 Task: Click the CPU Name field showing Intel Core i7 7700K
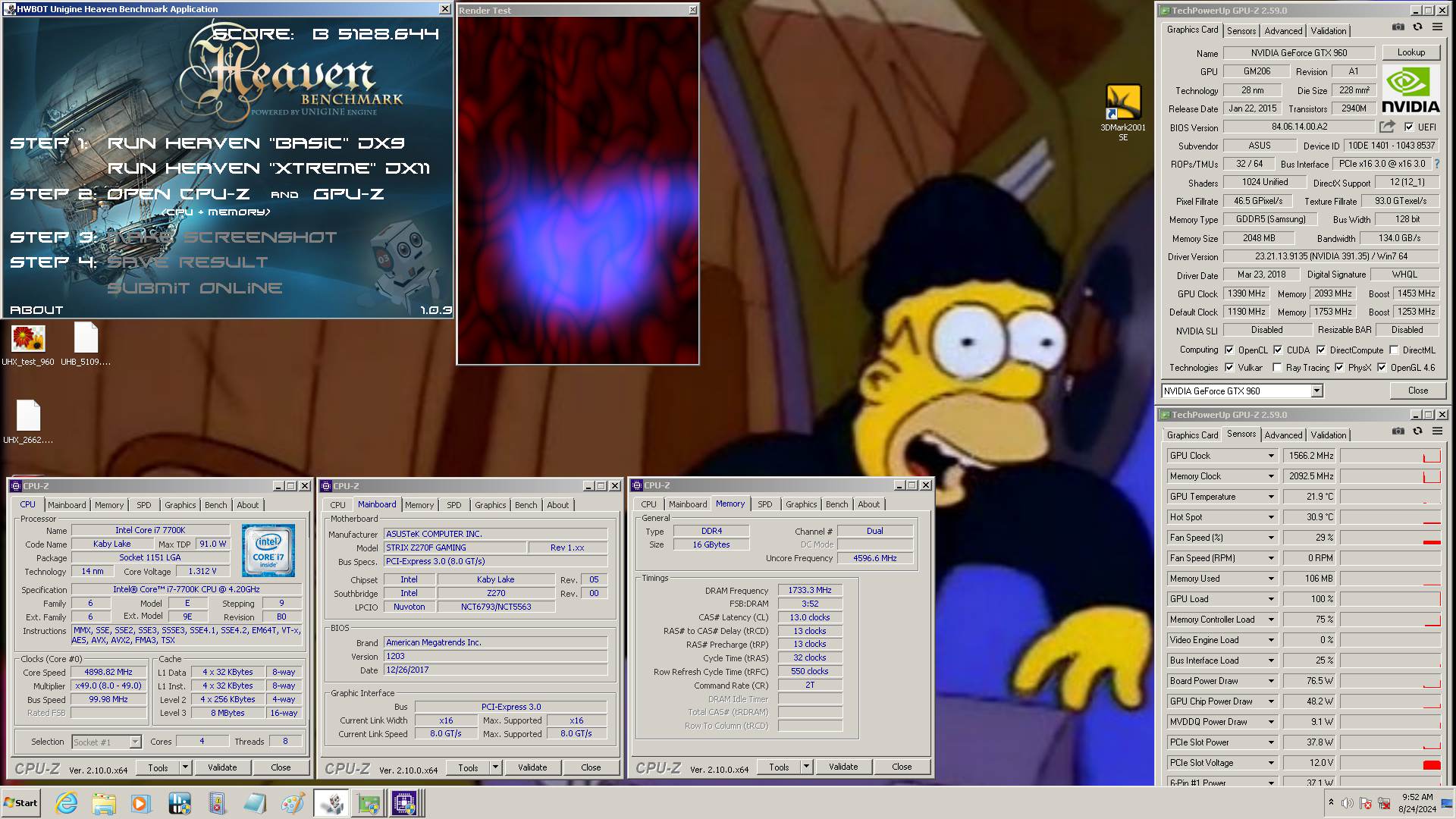pos(150,531)
